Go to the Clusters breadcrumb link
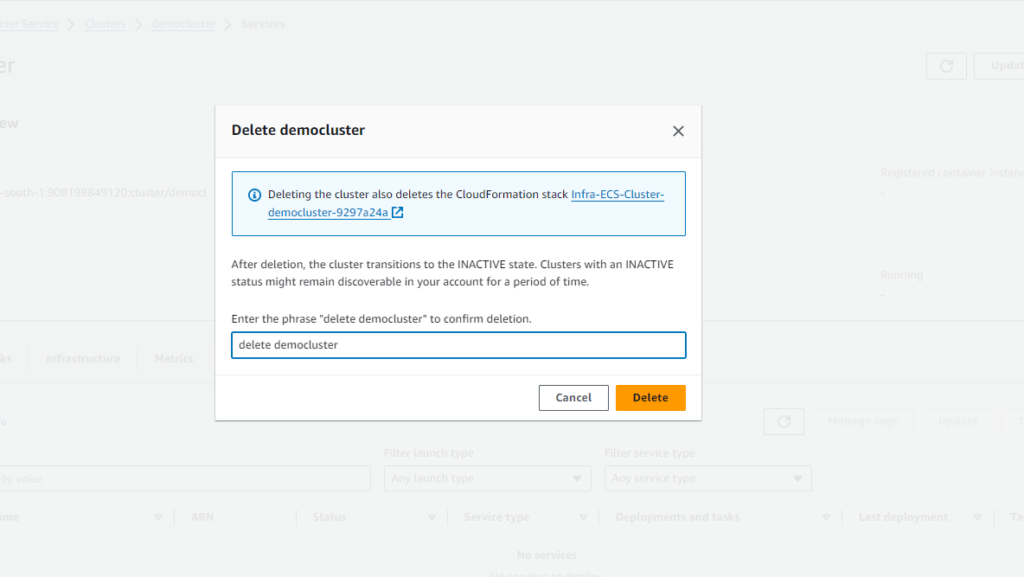The image size is (1024, 577). 105,24
